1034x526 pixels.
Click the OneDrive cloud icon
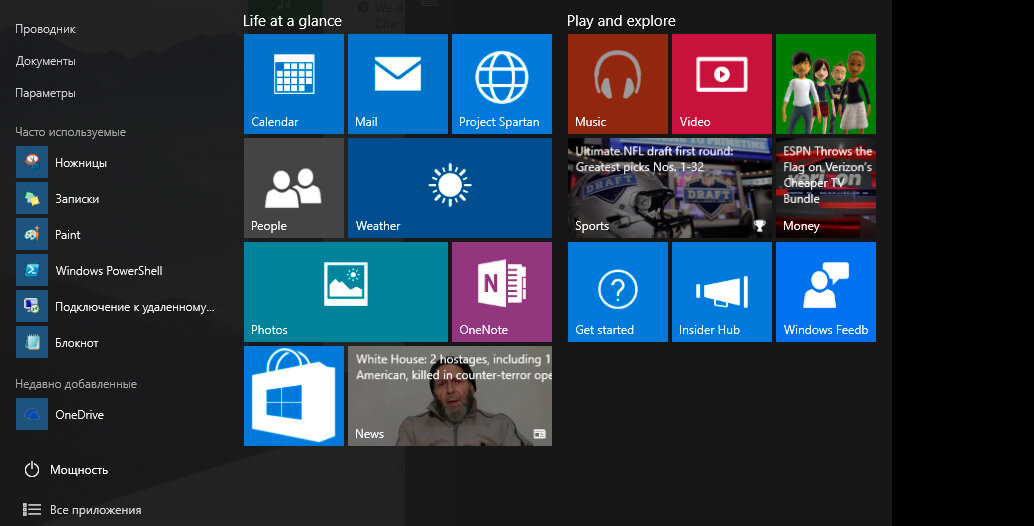pyautogui.click(x=32, y=414)
